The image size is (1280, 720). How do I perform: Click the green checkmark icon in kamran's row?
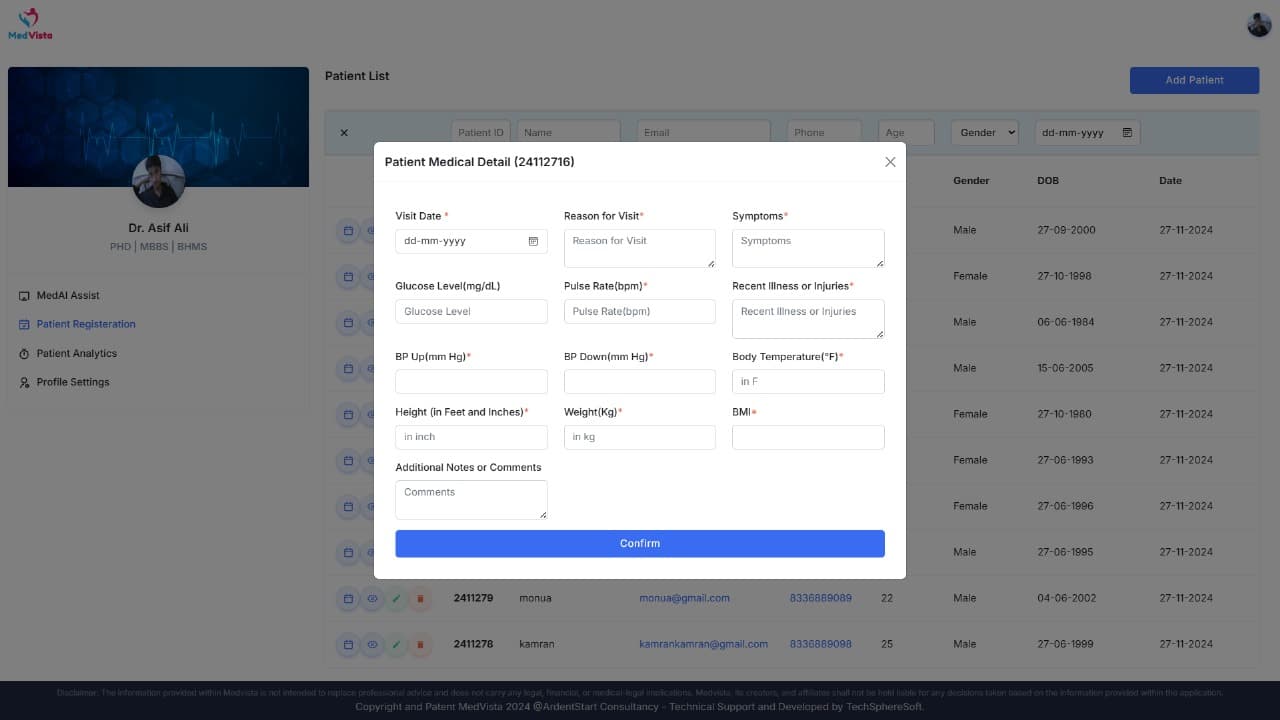tap(396, 644)
